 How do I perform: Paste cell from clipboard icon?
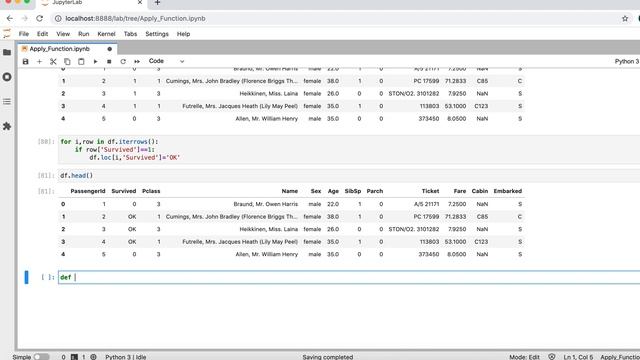81,61
